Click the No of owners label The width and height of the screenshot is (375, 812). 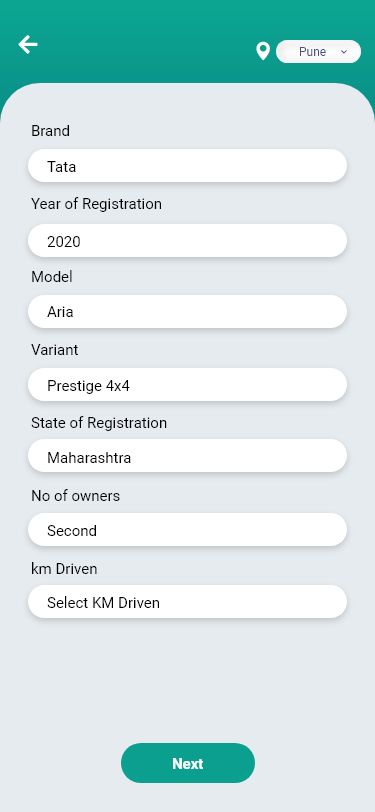[76, 496]
